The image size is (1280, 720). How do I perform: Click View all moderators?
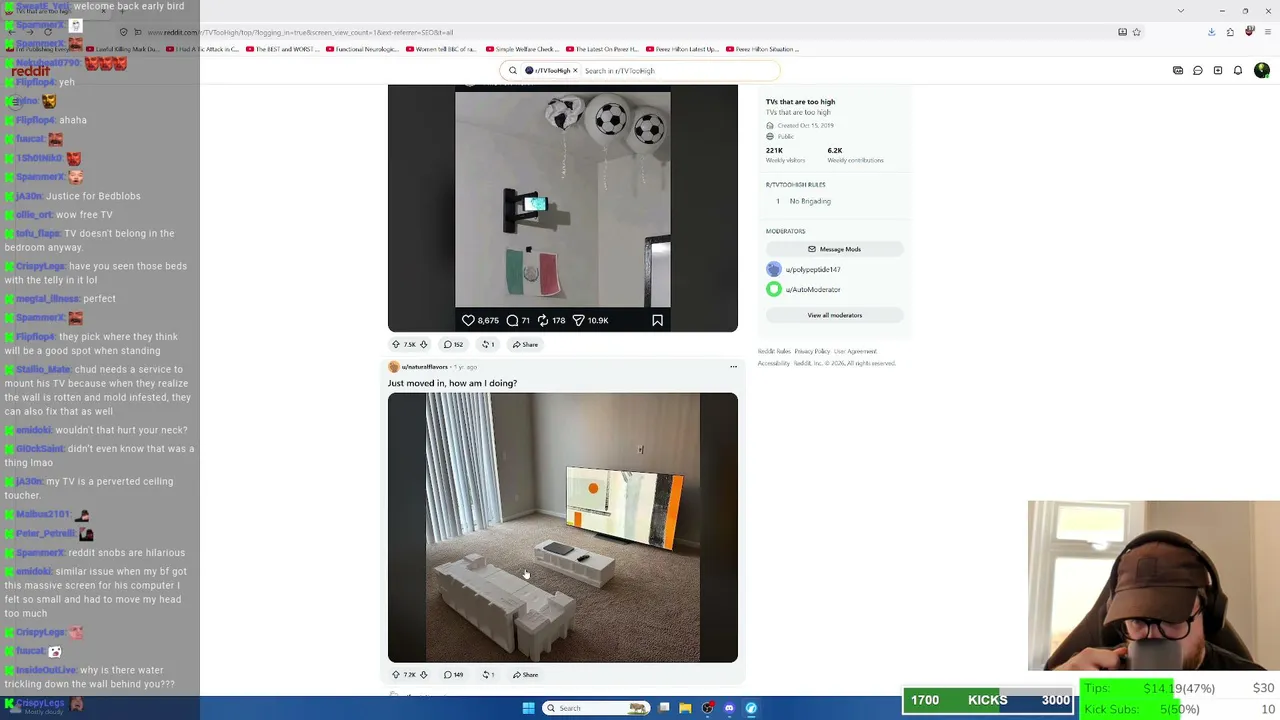[834, 315]
